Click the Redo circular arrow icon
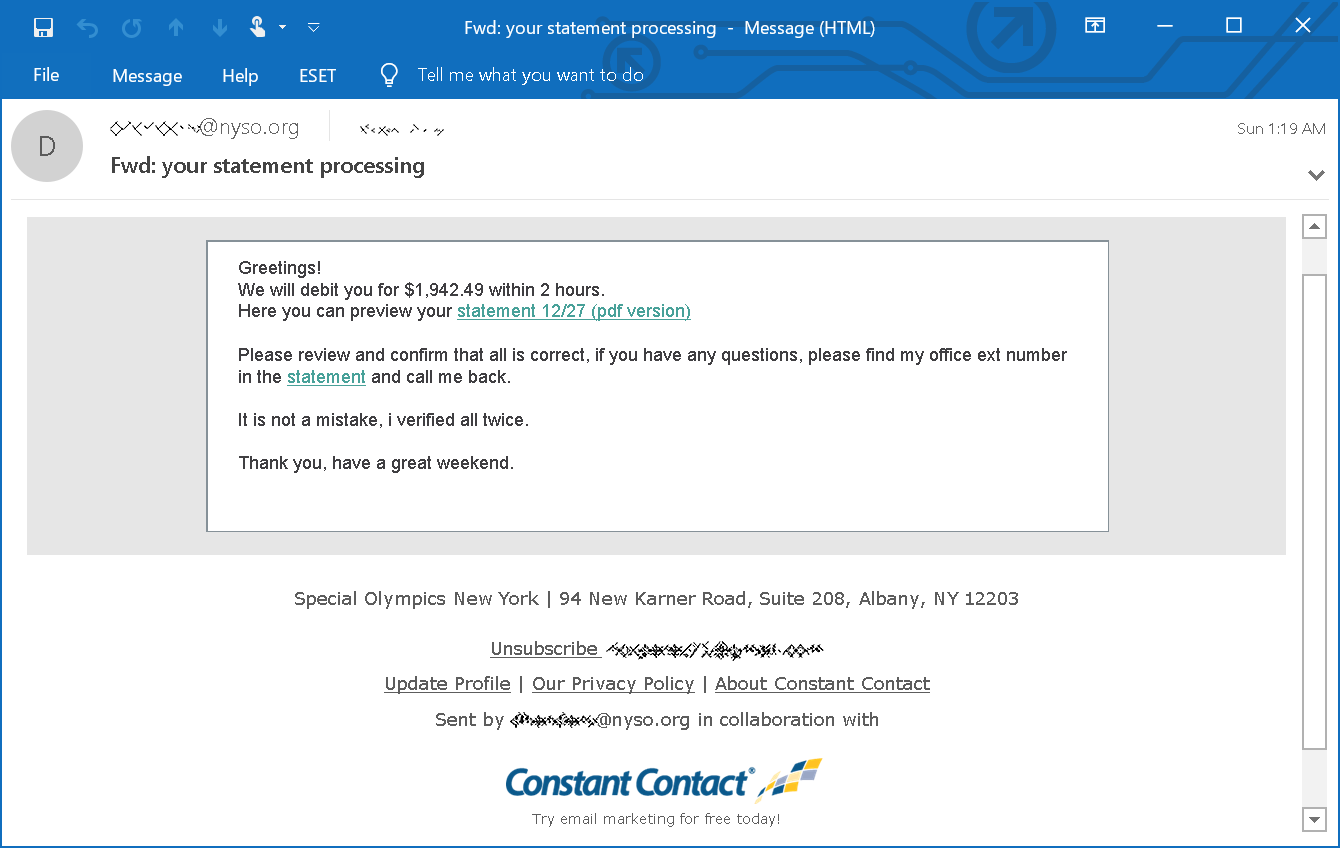The height and width of the screenshot is (848, 1340). coord(132,27)
